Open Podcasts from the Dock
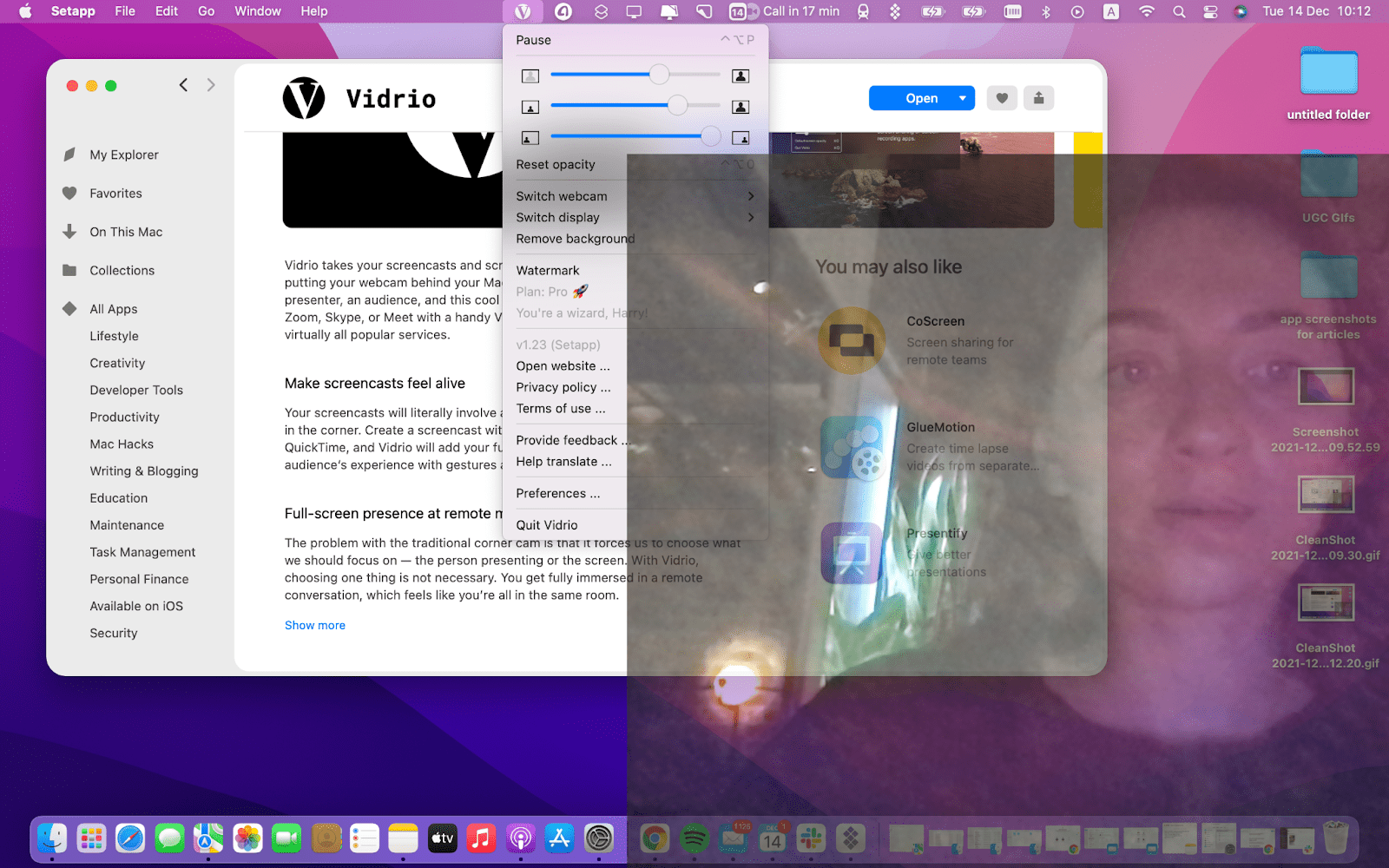The height and width of the screenshot is (868, 1389). click(521, 838)
